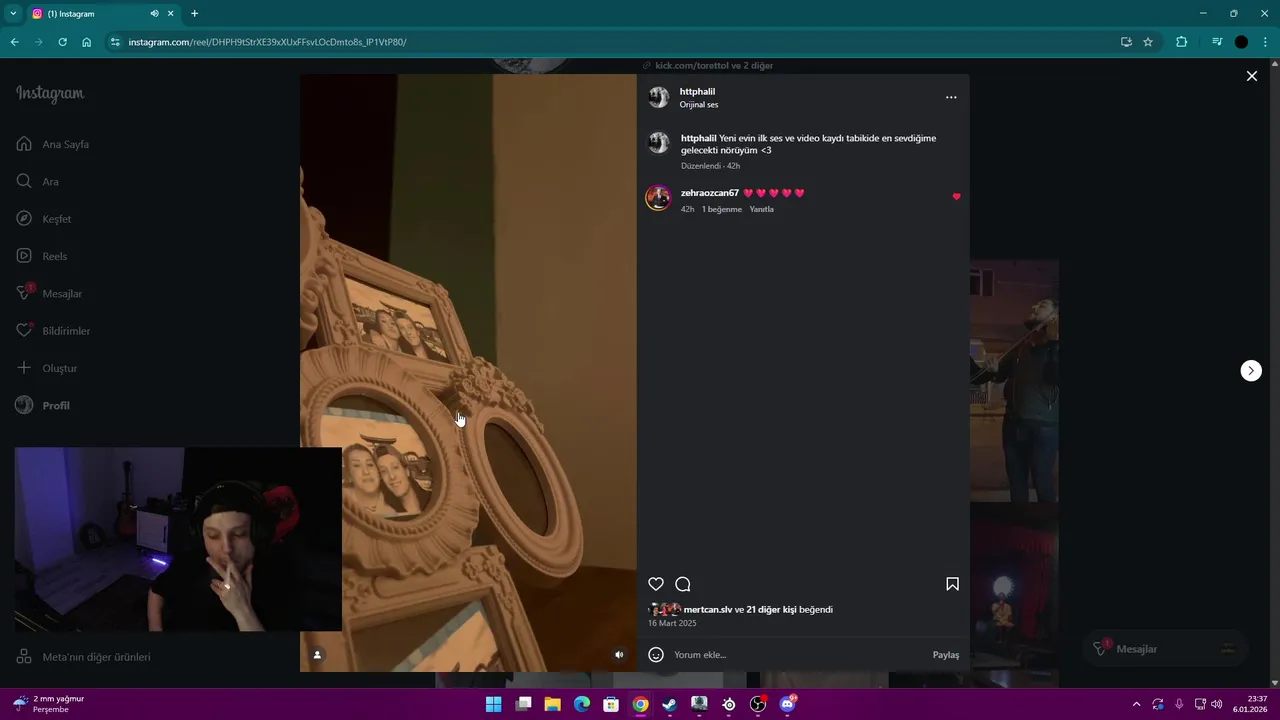Screen dimensions: 1280x720
Task: Save the reel with the bookmark icon
Action: (952, 584)
